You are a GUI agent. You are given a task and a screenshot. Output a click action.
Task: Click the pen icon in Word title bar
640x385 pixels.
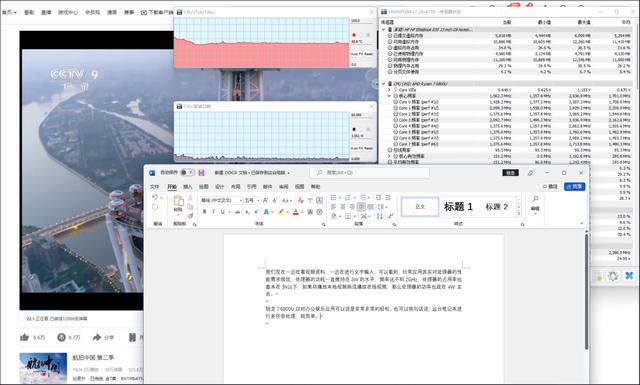530,173
